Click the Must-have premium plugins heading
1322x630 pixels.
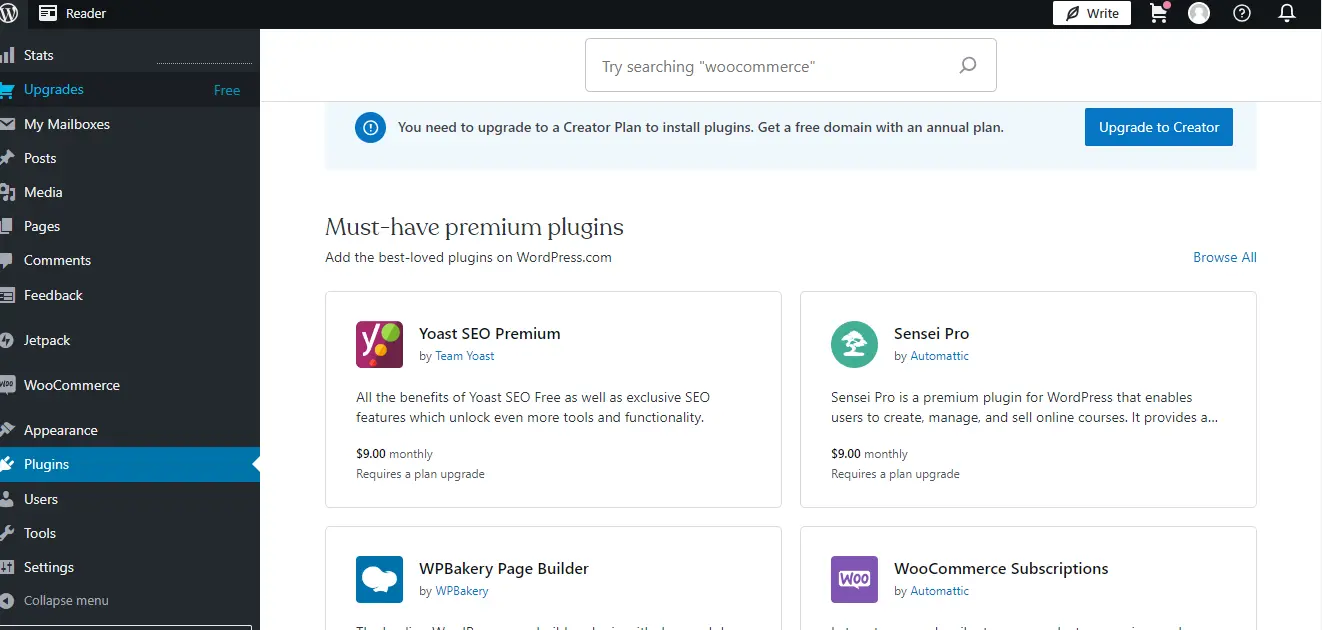coord(474,227)
